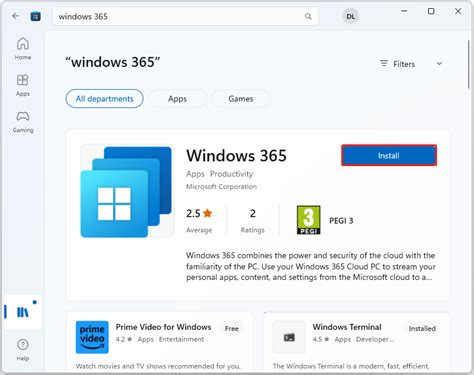
Task: Click the search magnifier icon
Action: click(x=308, y=16)
